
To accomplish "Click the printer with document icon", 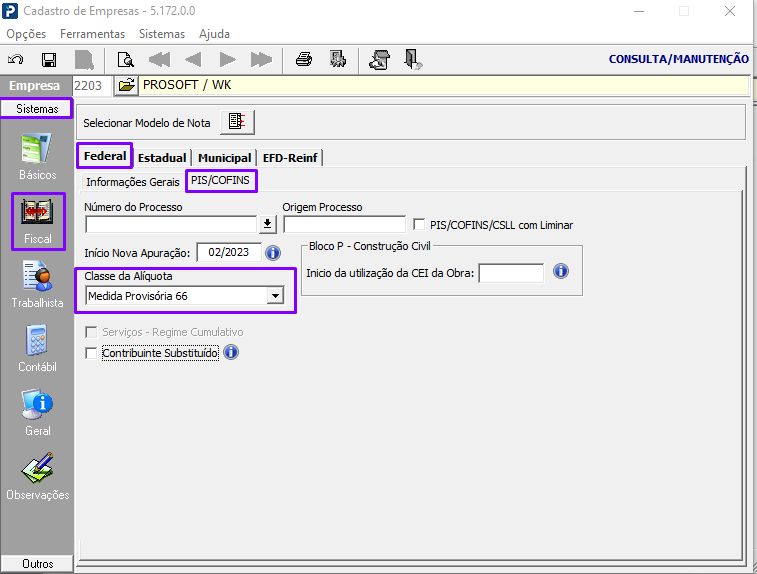I will (x=379, y=59).
